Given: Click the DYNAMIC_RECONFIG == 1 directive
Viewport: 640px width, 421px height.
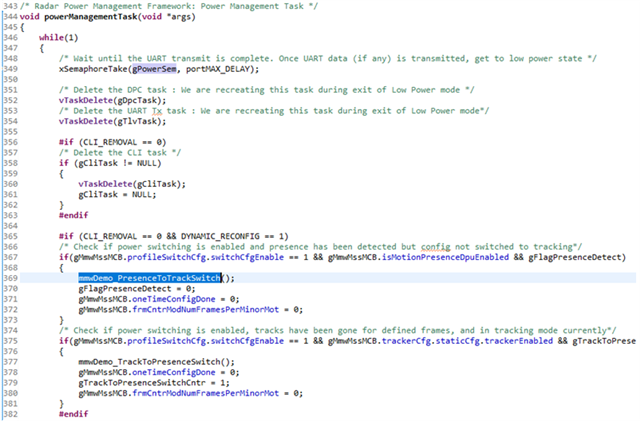Looking at the screenshot, I should click(232, 236).
